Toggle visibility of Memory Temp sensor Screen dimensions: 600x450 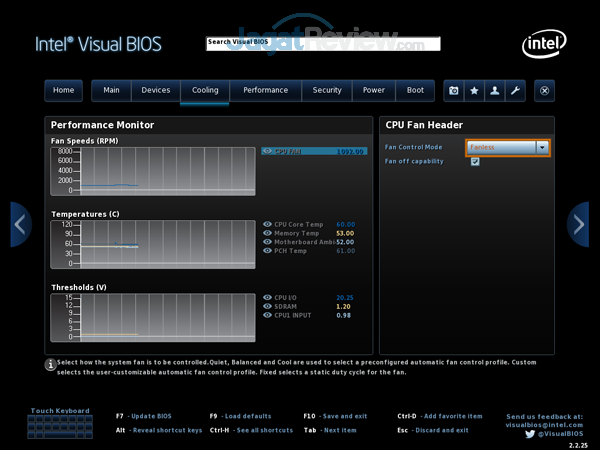click(x=267, y=233)
